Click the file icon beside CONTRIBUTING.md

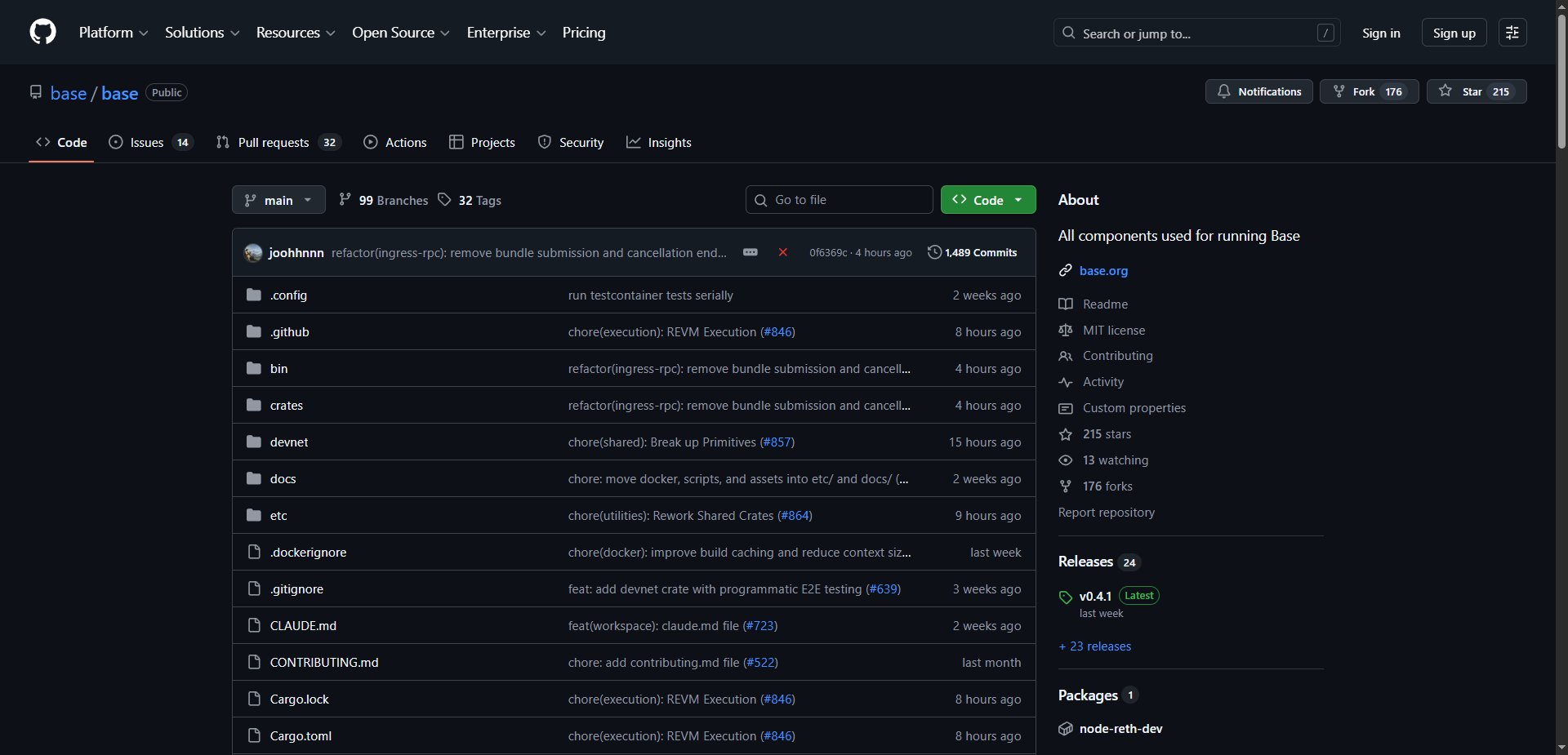tap(254, 662)
